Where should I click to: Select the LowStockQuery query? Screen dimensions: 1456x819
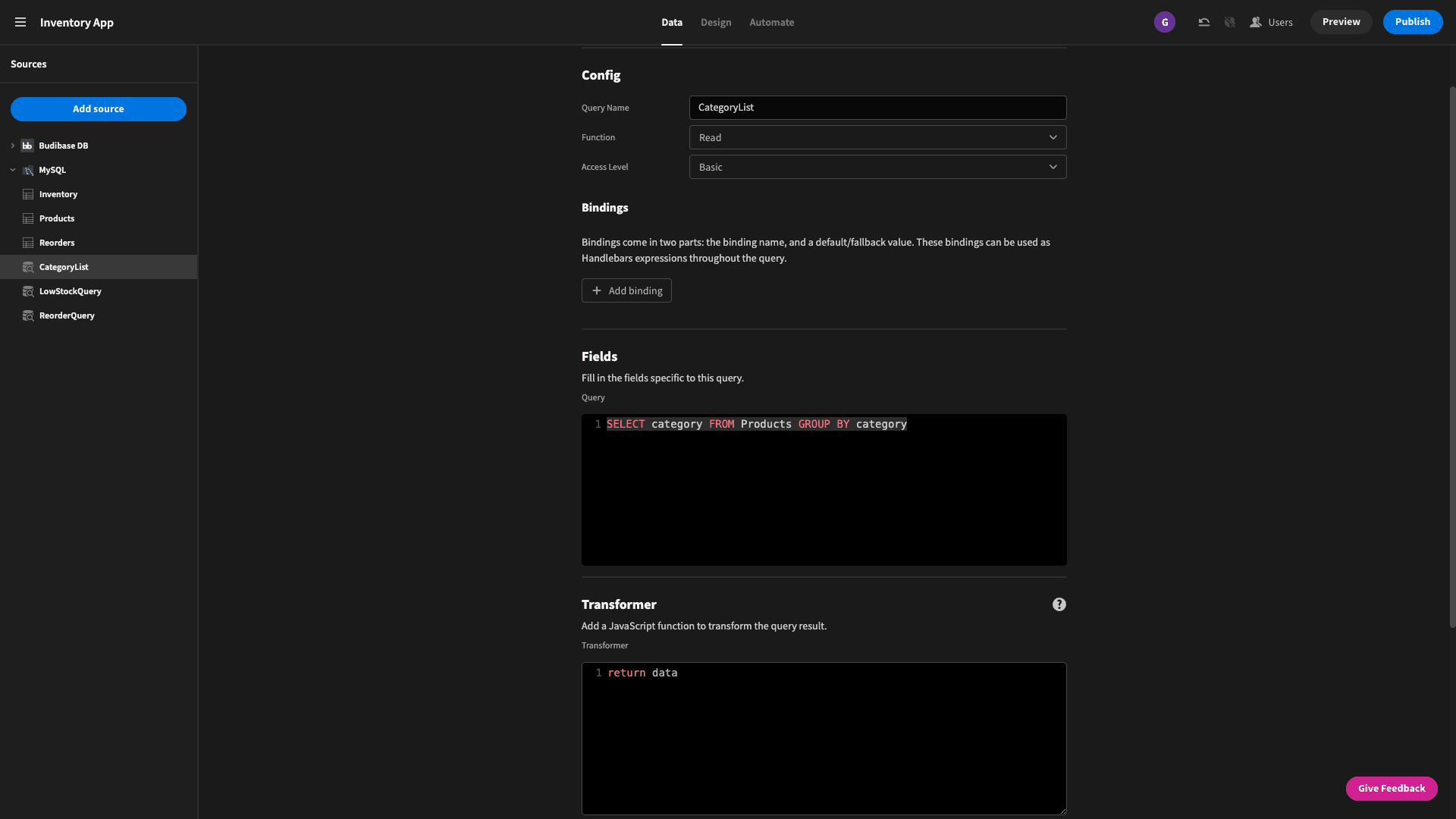click(x=99, y=291)
